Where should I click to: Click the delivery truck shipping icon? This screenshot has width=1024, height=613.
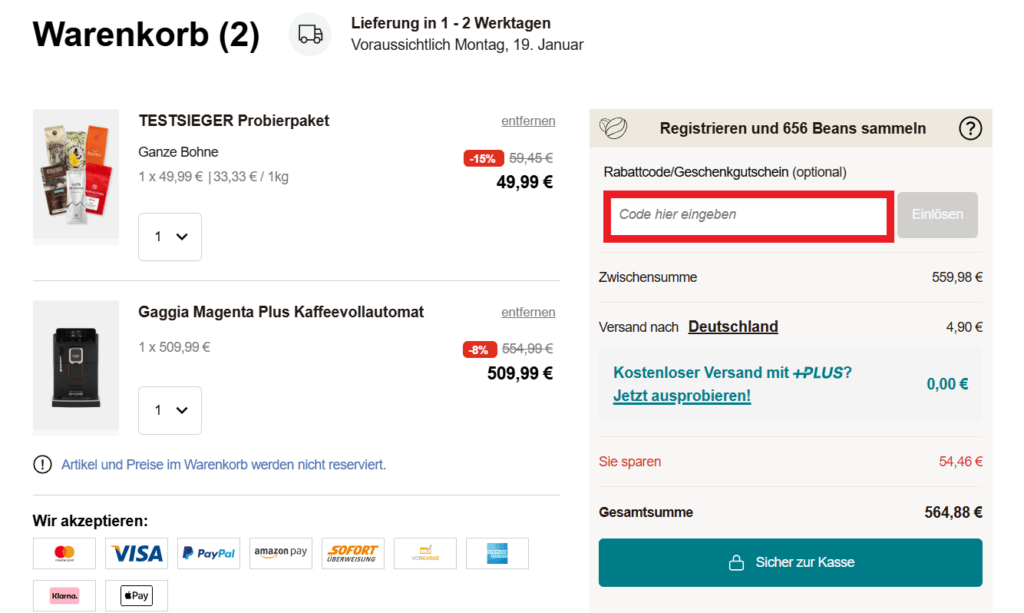point(309,34)
